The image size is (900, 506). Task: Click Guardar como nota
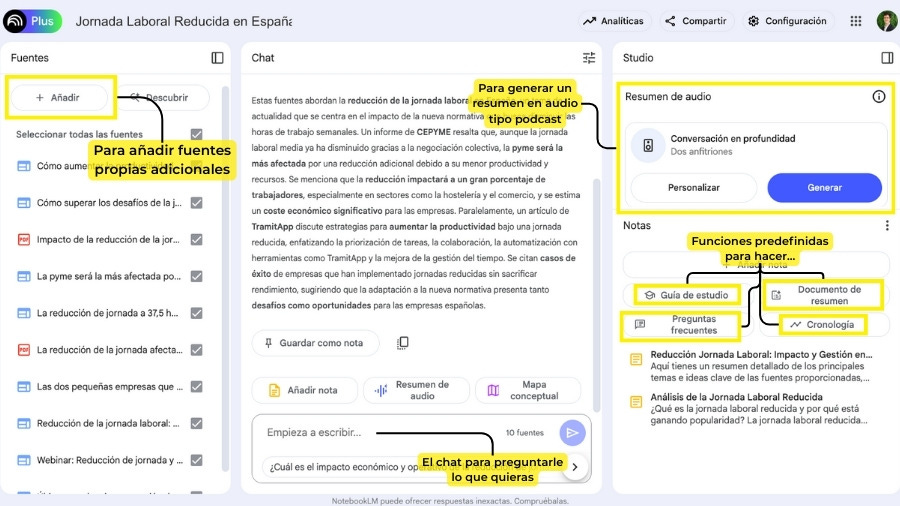pyautogui.click(x=315, y=343)
